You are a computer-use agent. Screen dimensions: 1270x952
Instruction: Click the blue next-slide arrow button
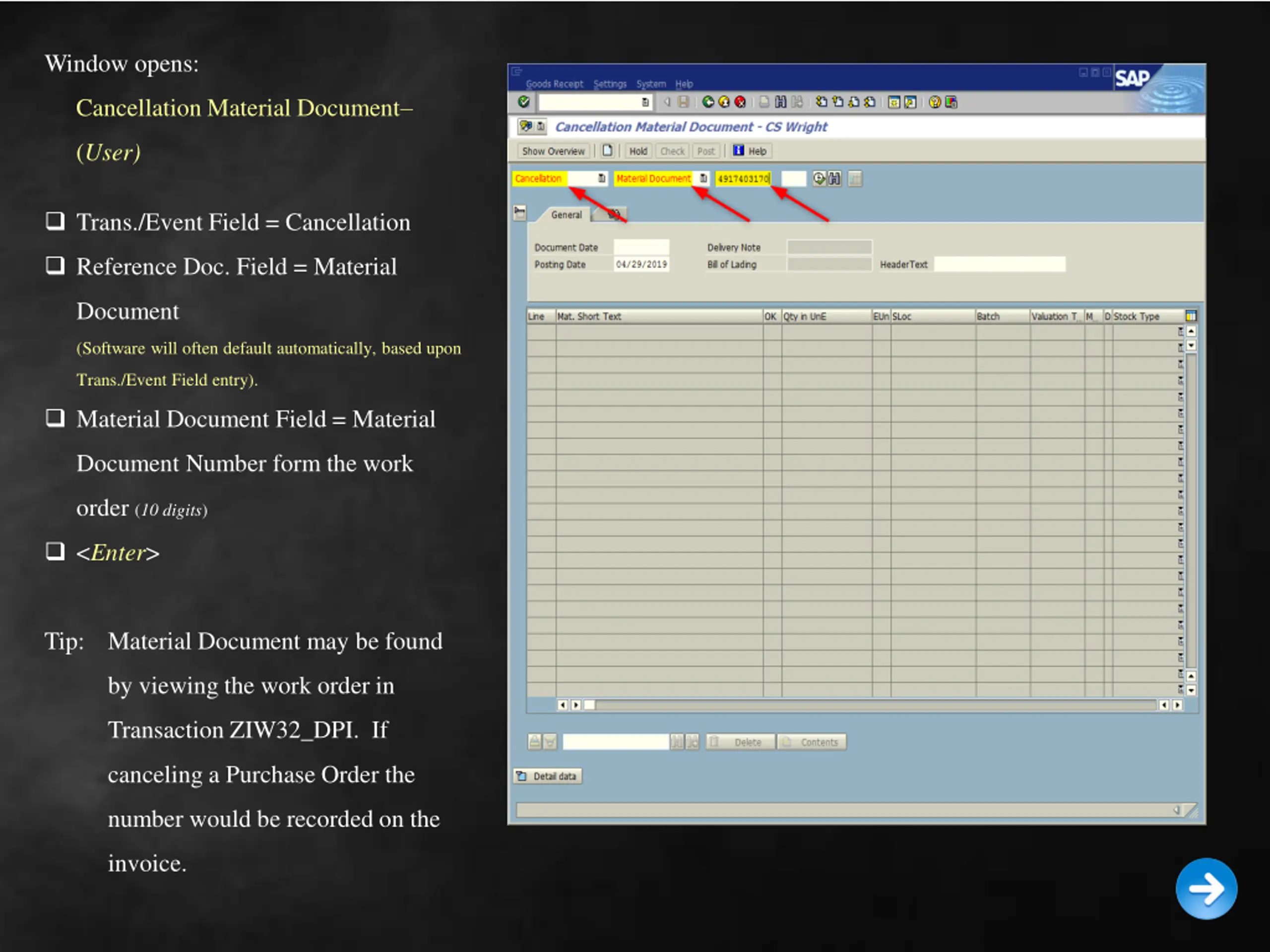(x=1206, y=889)
